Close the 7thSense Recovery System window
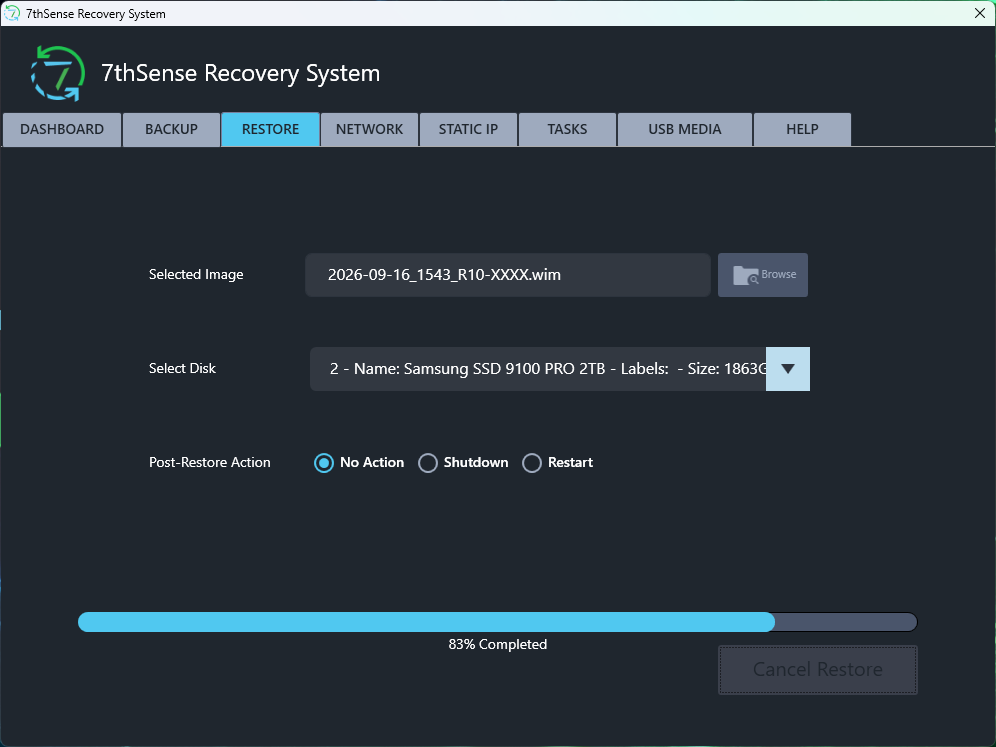 point(979,13)
